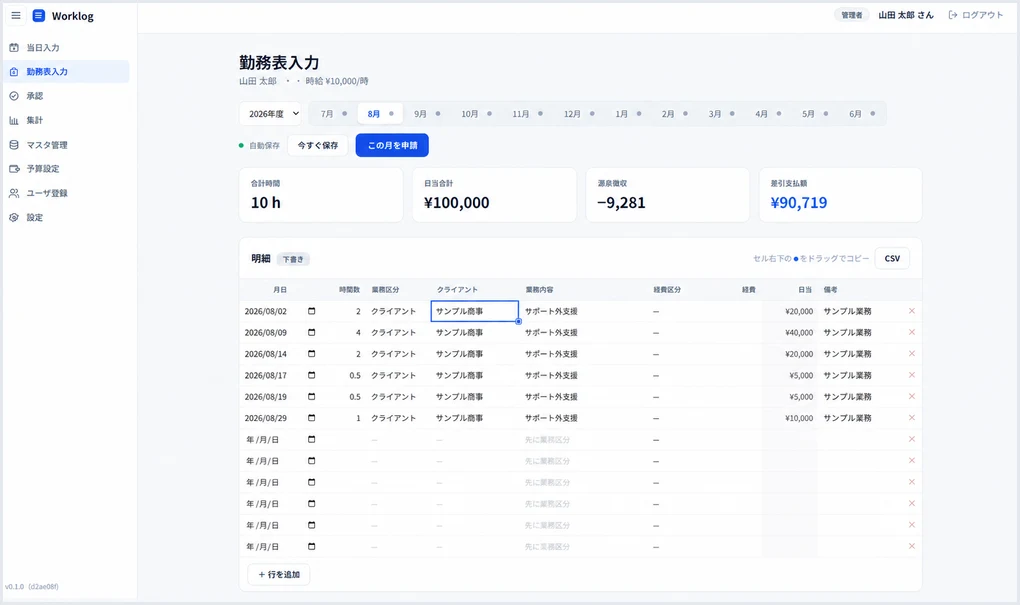Viewport: 1020px width, 605px height.
Task: Click the Worklog logo icon
Action: [38, 16]
